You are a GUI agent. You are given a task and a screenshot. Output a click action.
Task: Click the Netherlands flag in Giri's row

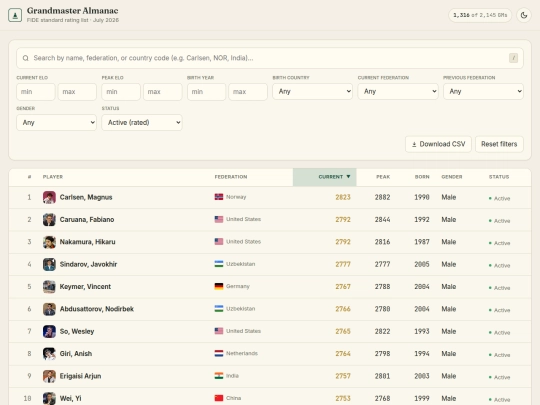(x=219, y=353)
